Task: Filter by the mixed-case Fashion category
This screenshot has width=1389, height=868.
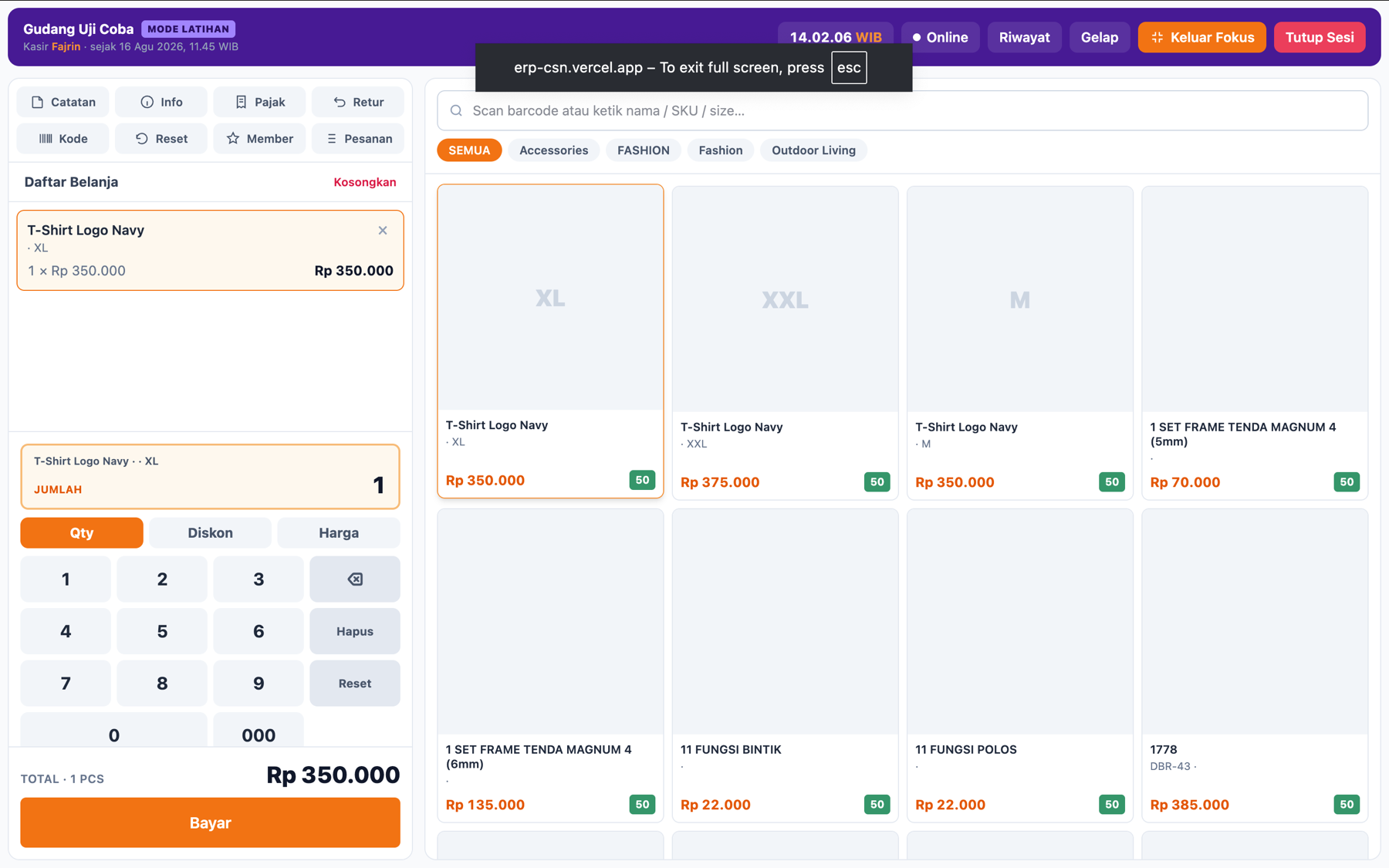Action: pyautogui.click(x=721, y=150)
